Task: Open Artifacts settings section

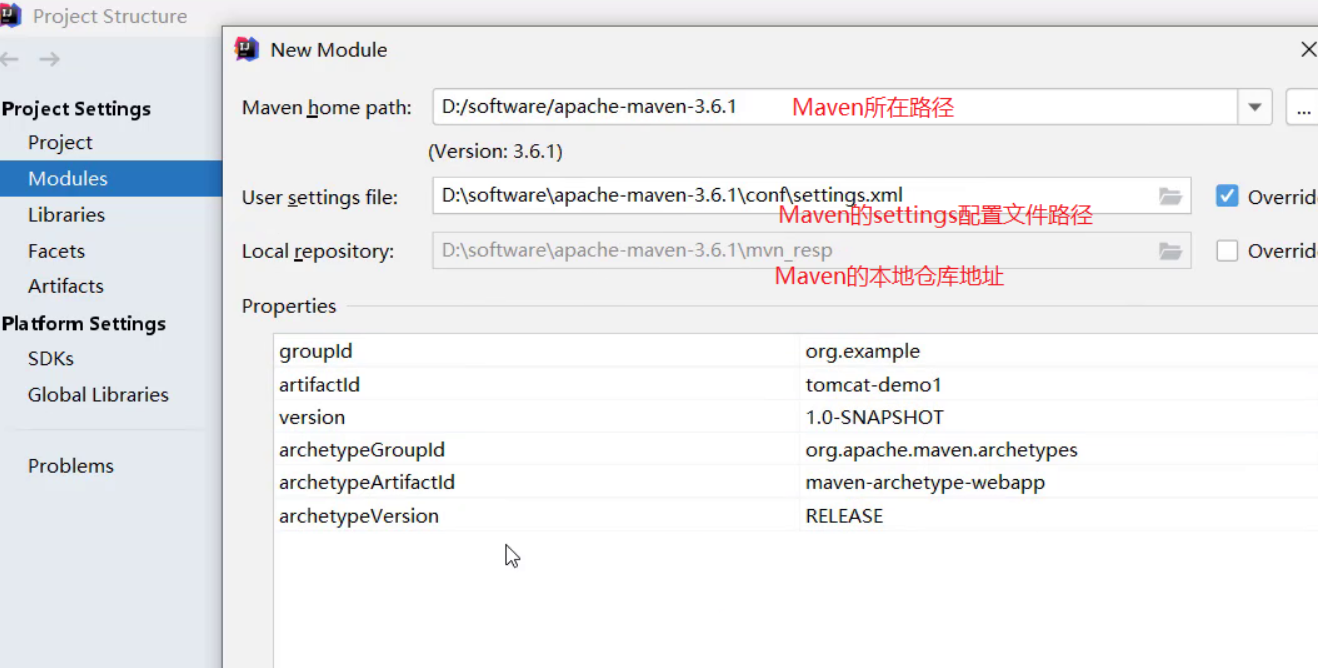Action: (x=66, y=286)
